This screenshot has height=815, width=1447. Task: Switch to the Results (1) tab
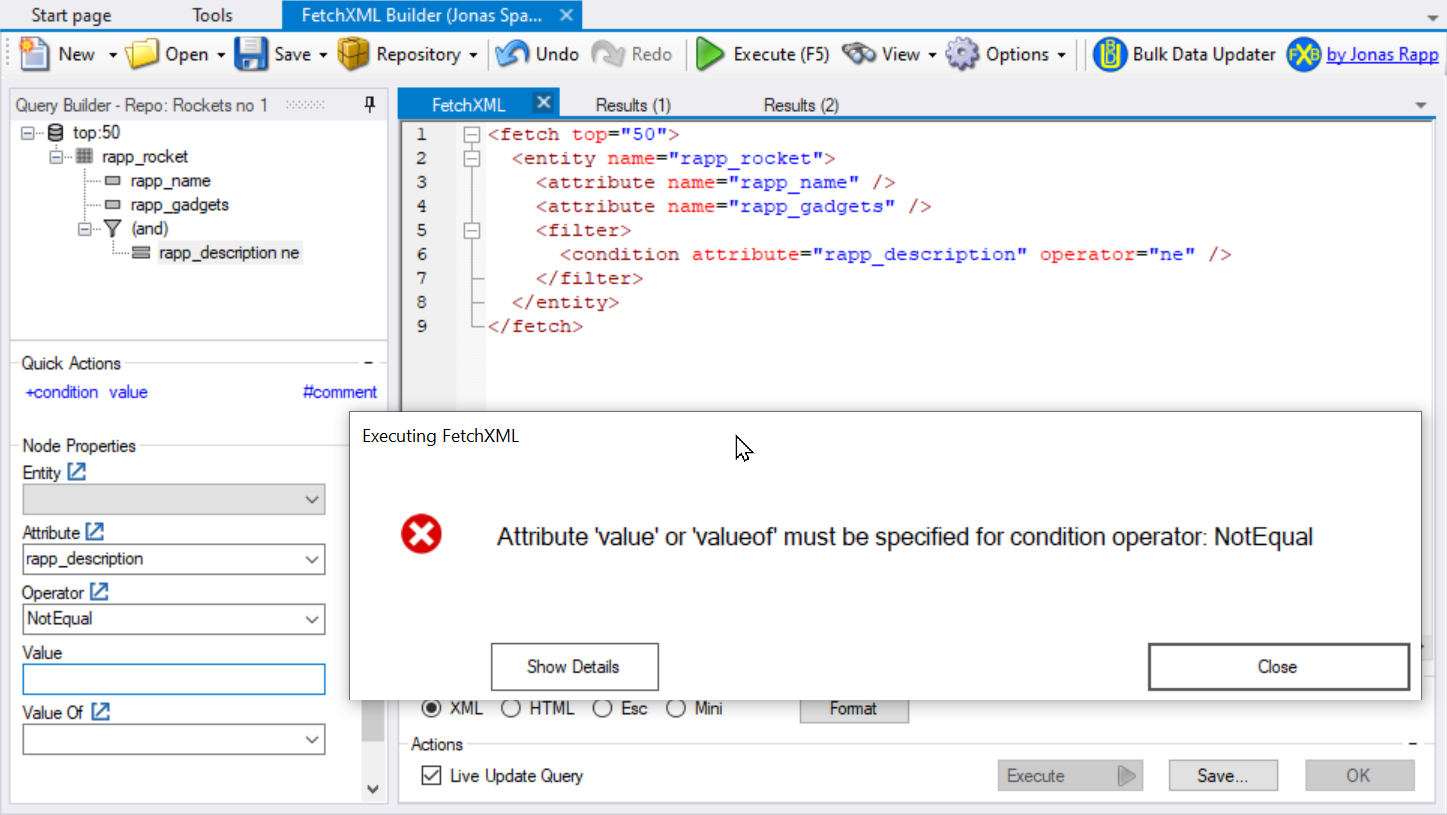point(632,103)
